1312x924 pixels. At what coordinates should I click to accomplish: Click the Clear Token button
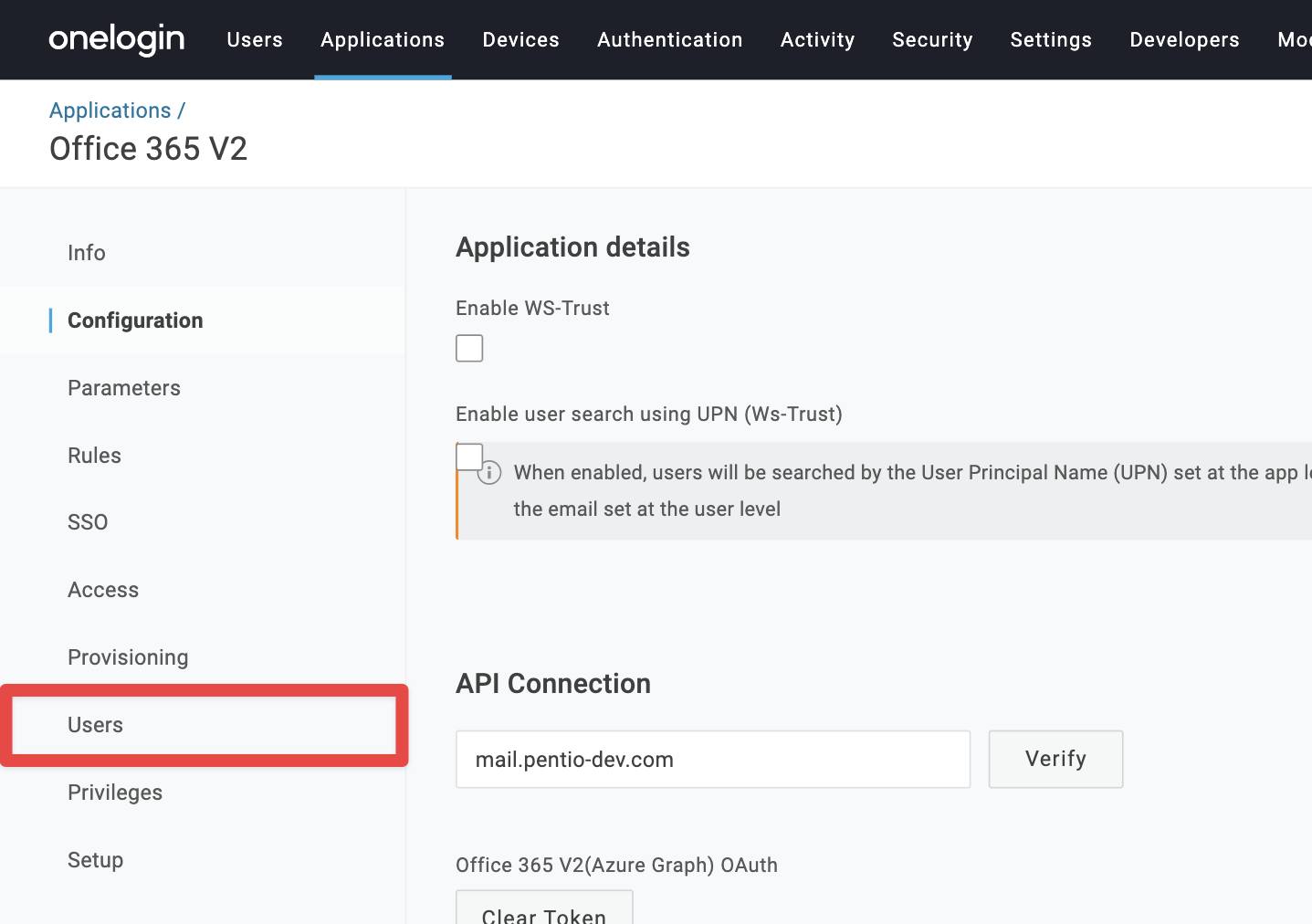pyautogui.click(x=544, y=908)
